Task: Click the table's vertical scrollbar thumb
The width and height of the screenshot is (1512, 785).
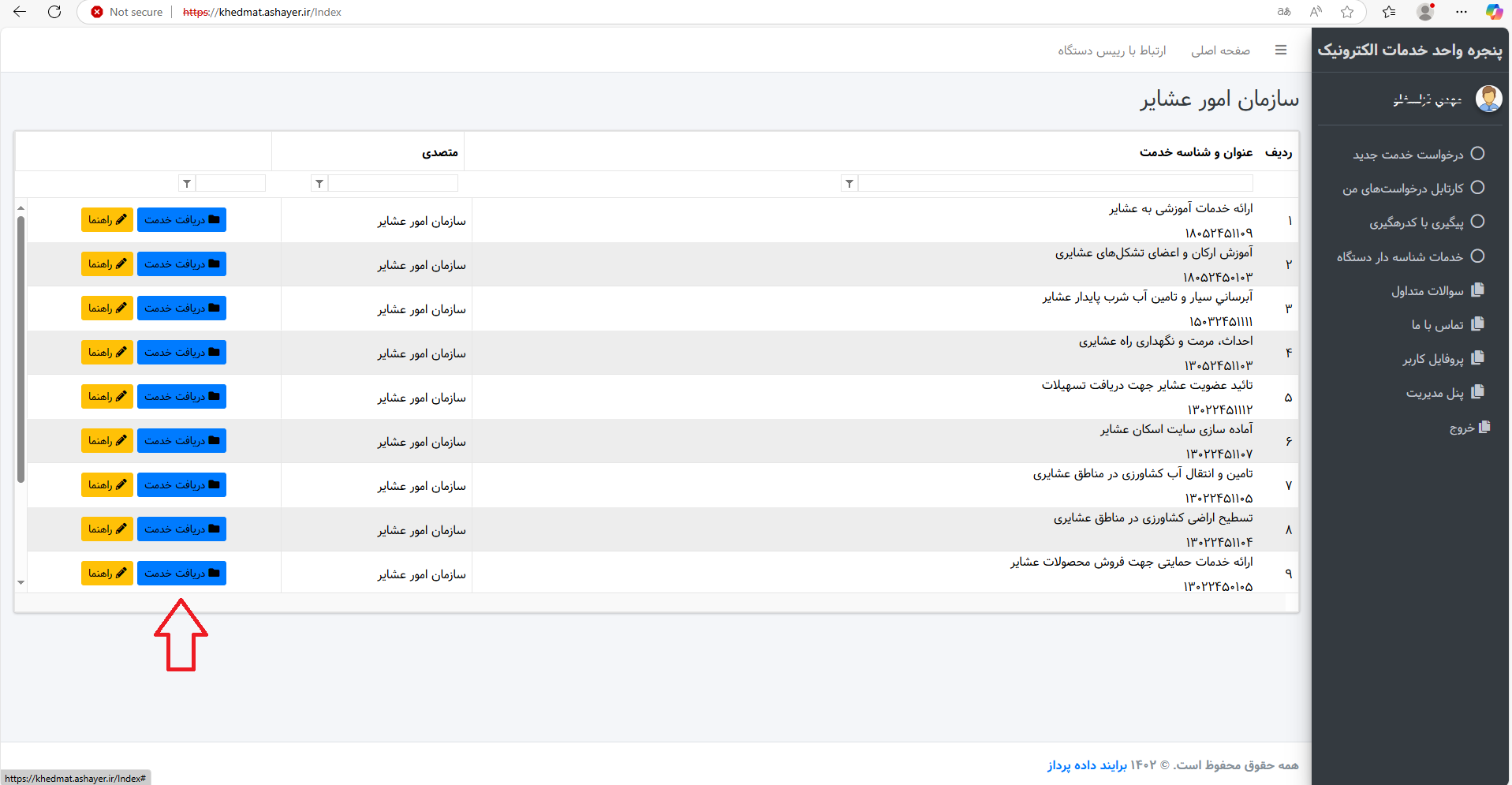Action: [21, 347]
